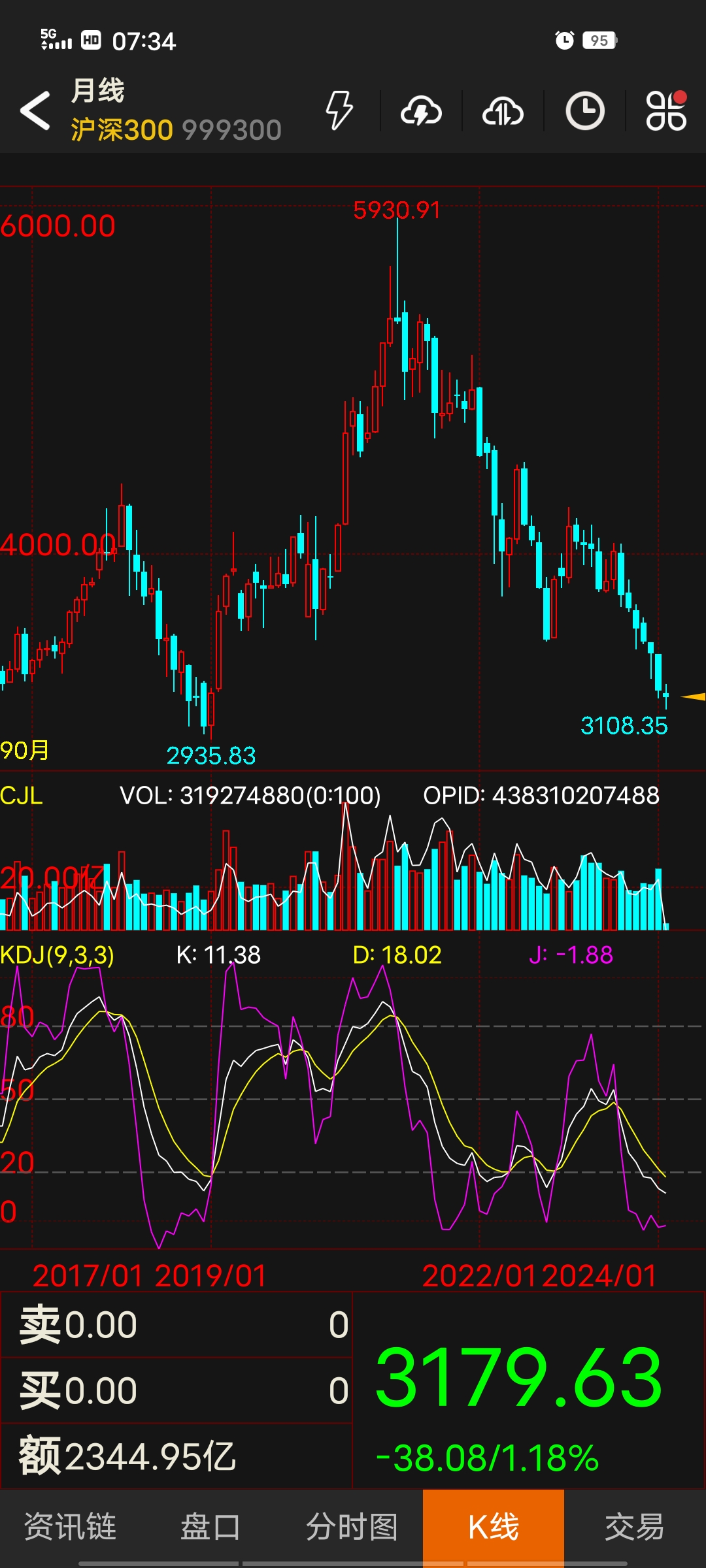
Task: Tap the 4000.00 price axis label
Action: point(58,545)
